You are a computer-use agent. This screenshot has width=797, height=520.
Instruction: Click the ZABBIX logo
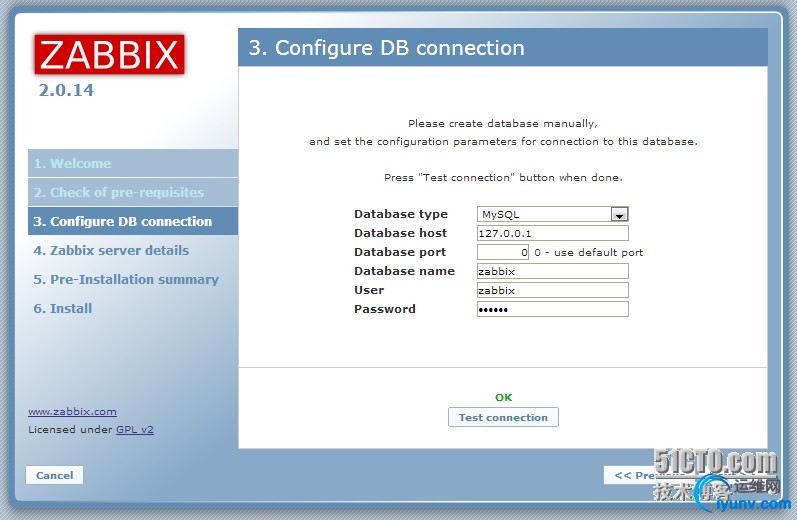coord(109,54)
